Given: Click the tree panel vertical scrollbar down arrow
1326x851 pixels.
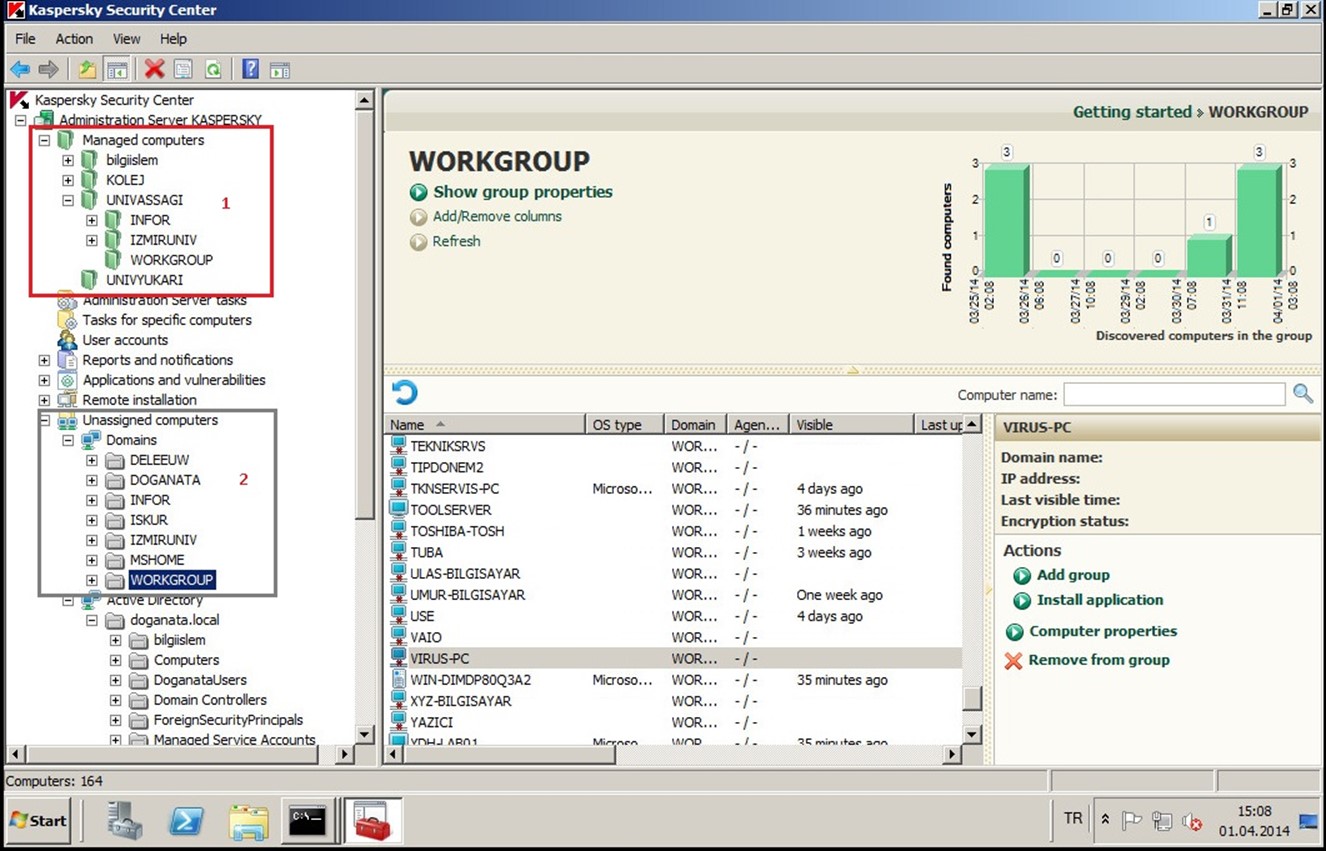Looking at the screenshot, I should click(364, 734).
